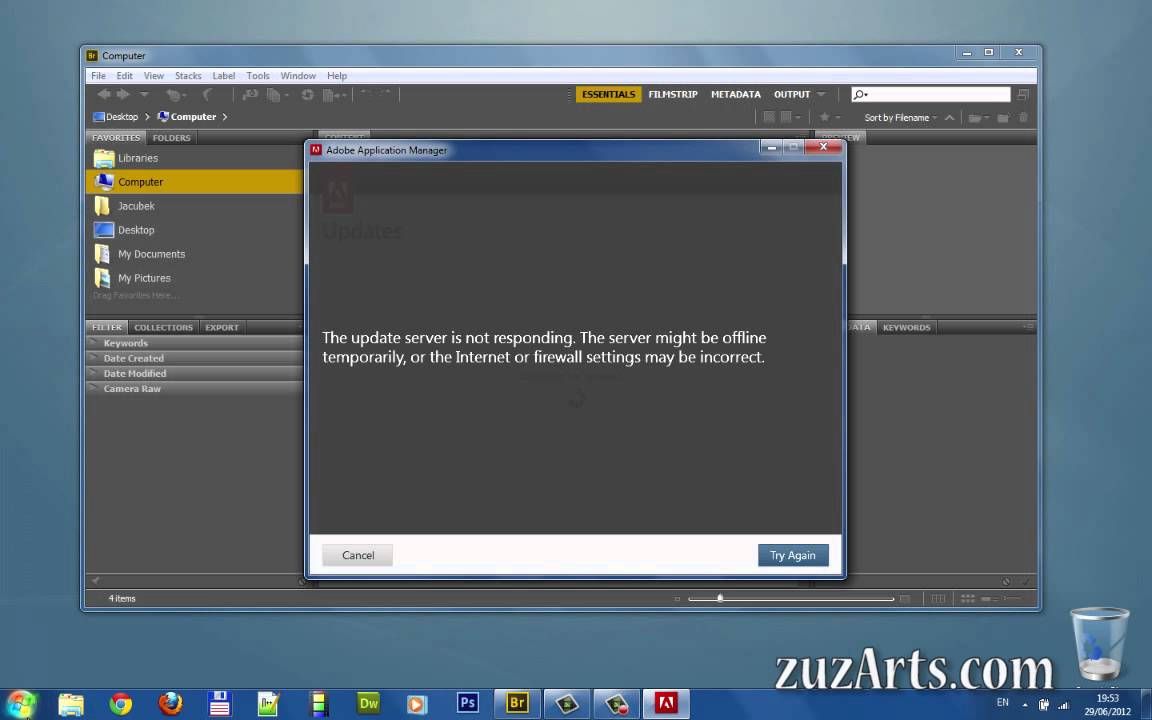The height and width of the screenshot is (720, 1152).
Task: Click Computer in the path bar
Action: pyautogui.click(x=187, y=117)
